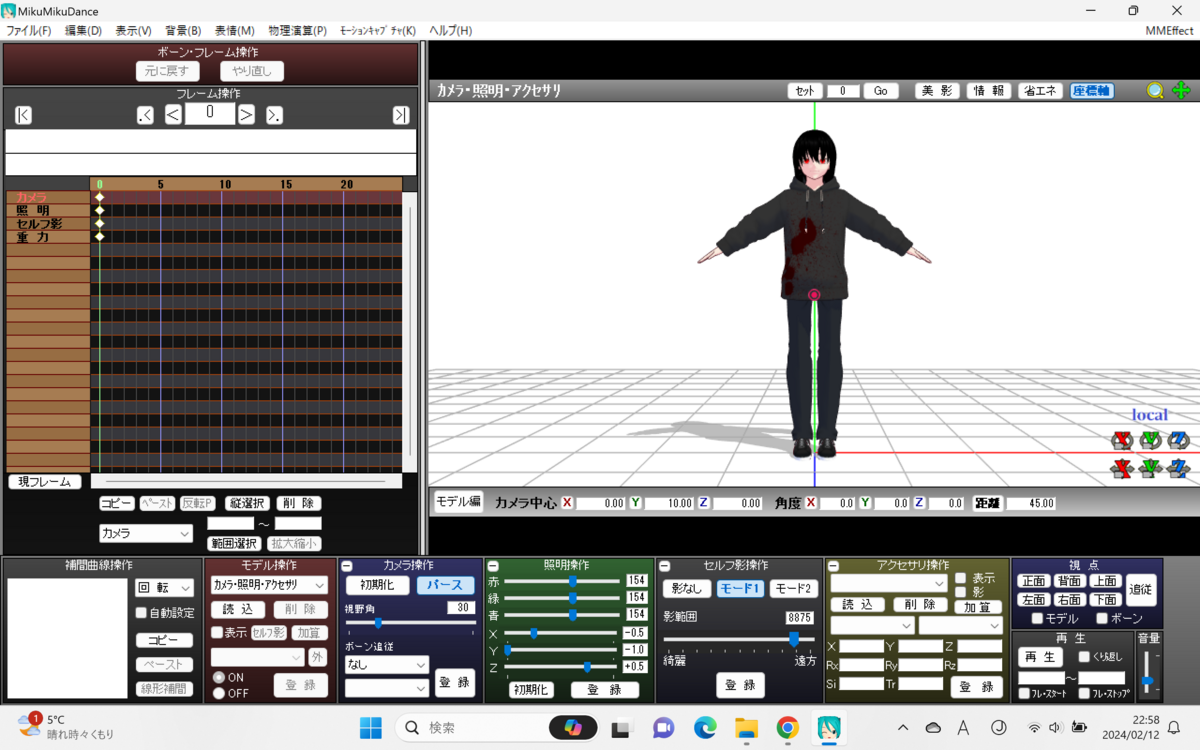Viewport: 1200px width, 750px height.
Task: Click the Wi-Fi network tray icon
Action: (1034, 727)
